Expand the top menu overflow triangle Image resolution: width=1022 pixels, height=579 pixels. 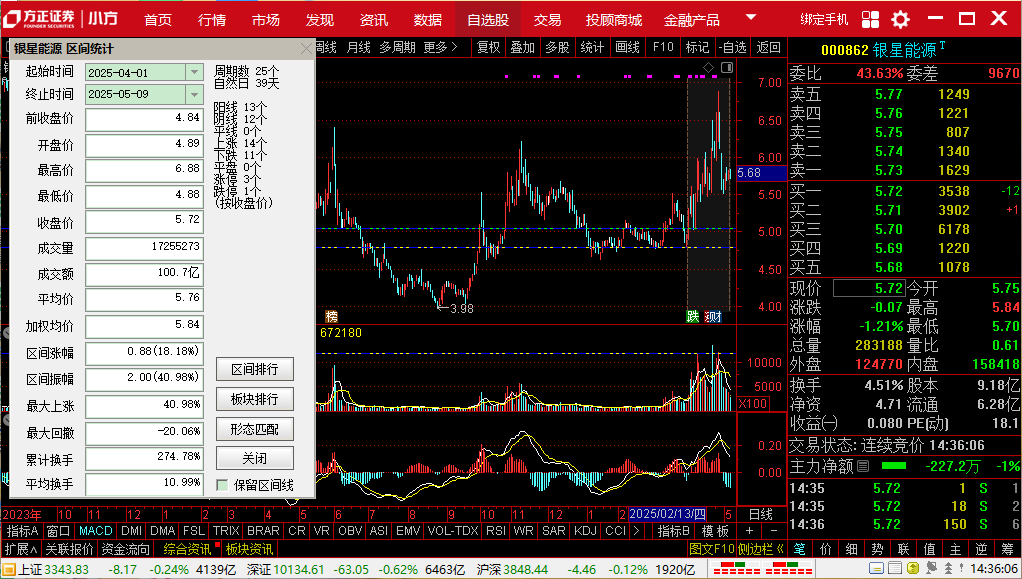[751, 17]
